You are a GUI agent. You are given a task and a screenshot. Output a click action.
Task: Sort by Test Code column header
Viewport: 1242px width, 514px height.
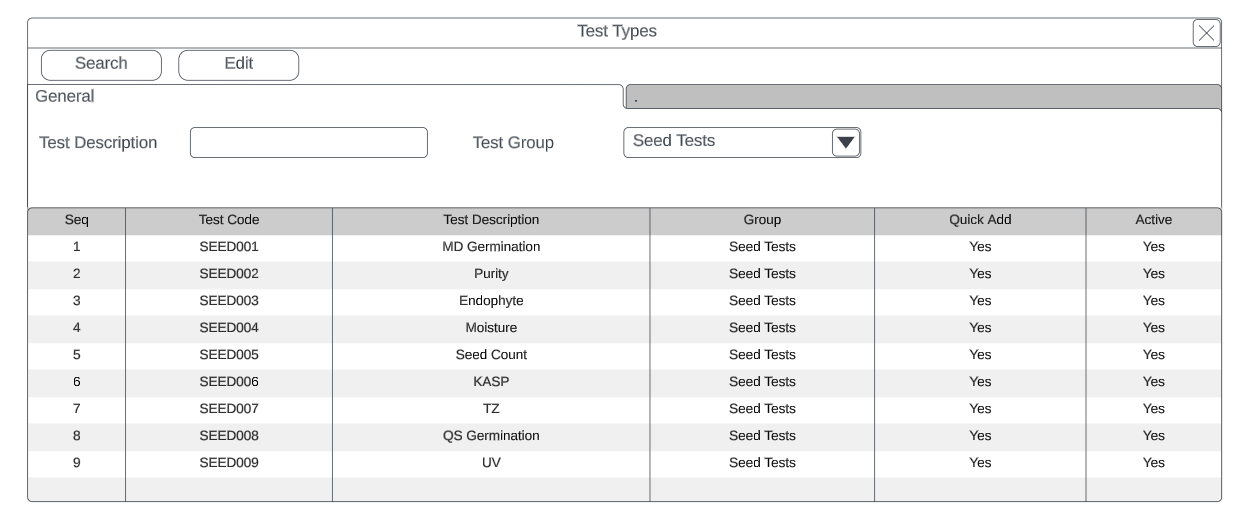click(229, 220)
